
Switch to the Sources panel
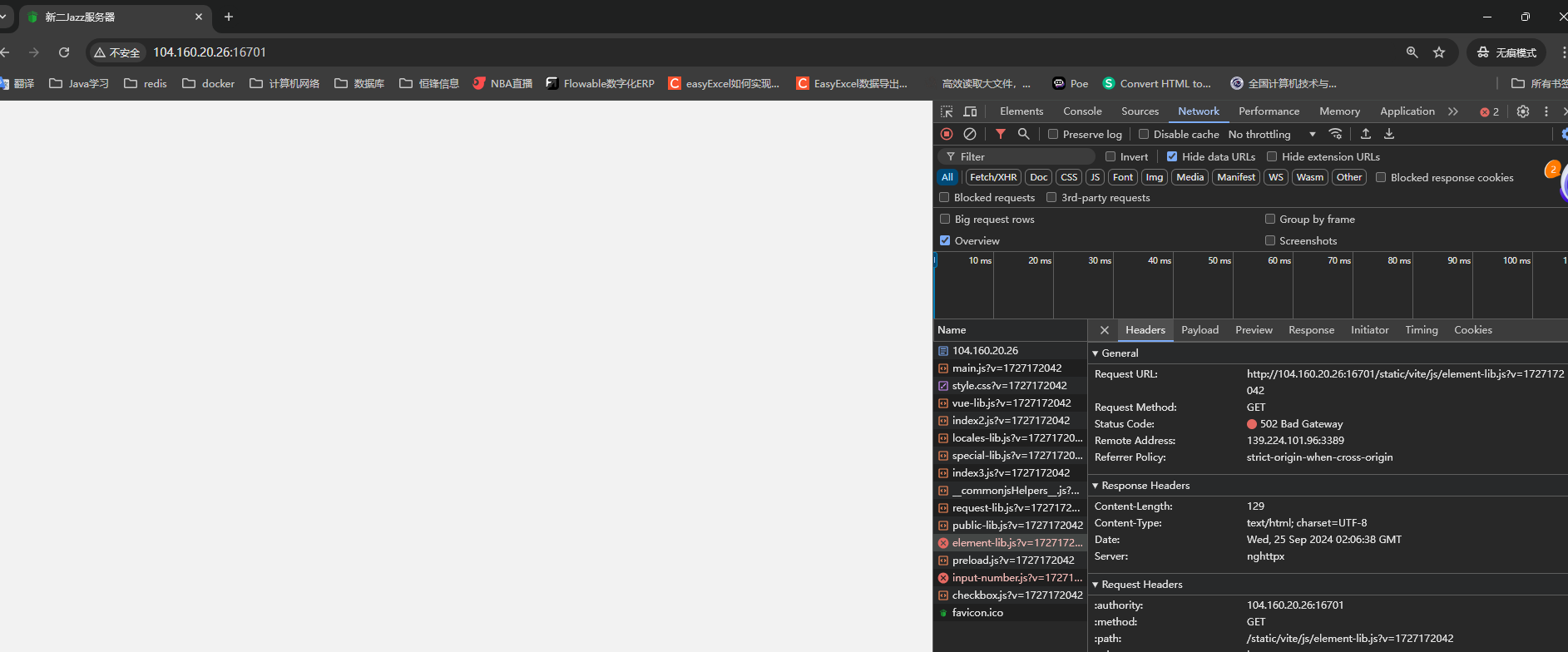pyautogui.click(x=1140, y=111)
